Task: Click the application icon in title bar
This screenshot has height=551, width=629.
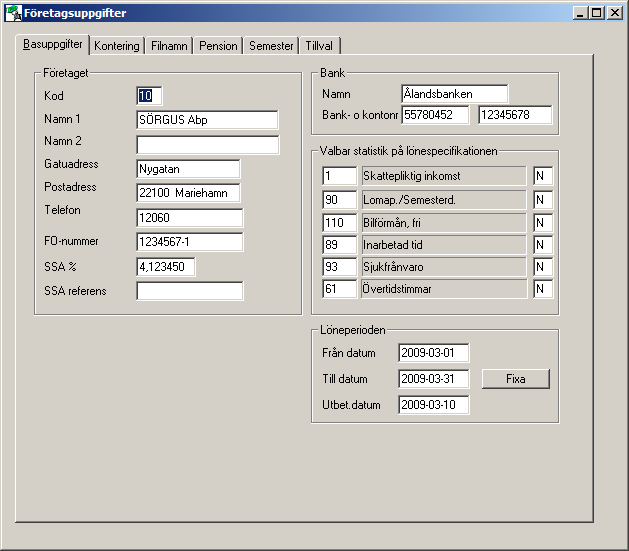Action: [14, 13]
